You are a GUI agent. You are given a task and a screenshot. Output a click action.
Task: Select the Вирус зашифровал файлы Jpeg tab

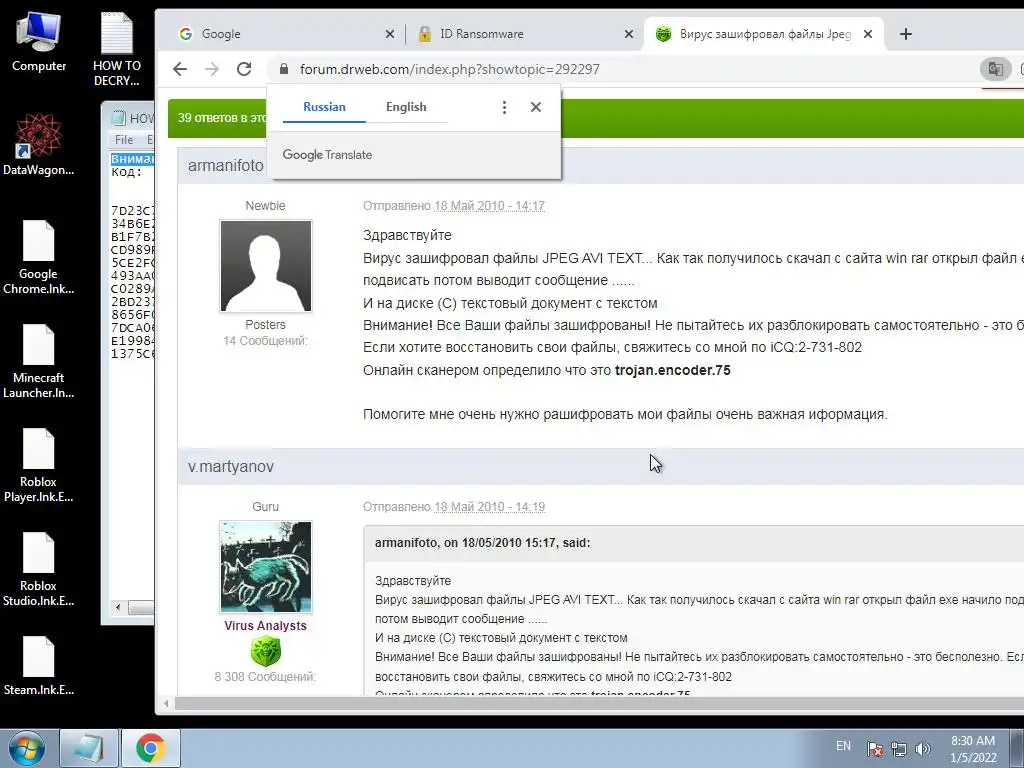764,34
